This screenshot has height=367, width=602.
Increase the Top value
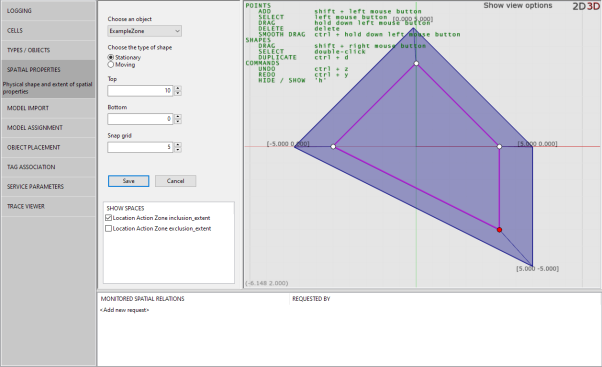178,88
